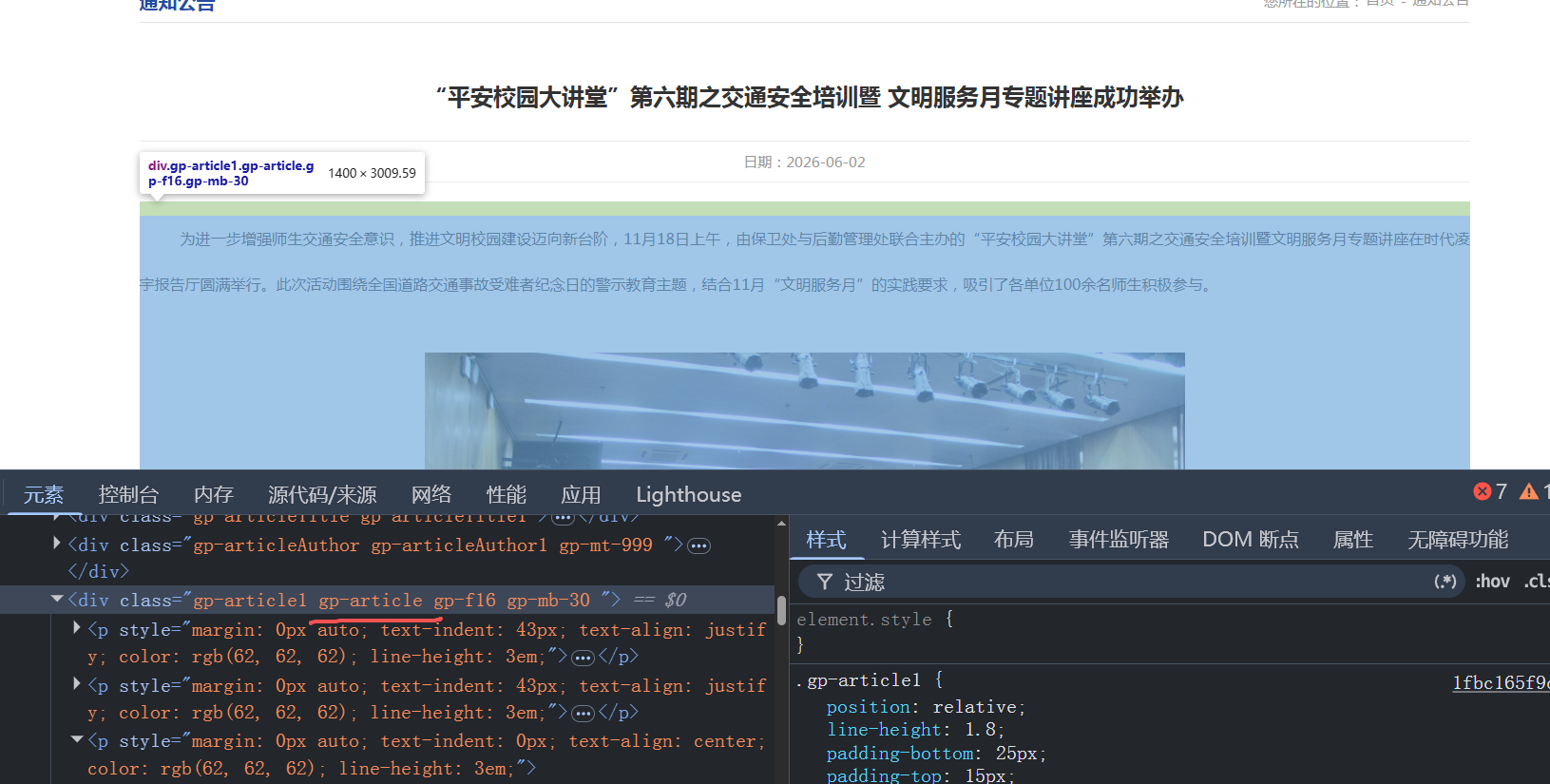Click the paragraph beginning 为进一步增强师生交通安全意识
The width and height of the screenshot is (1550, 784).
pyautogui.click(x=805, y=262)
